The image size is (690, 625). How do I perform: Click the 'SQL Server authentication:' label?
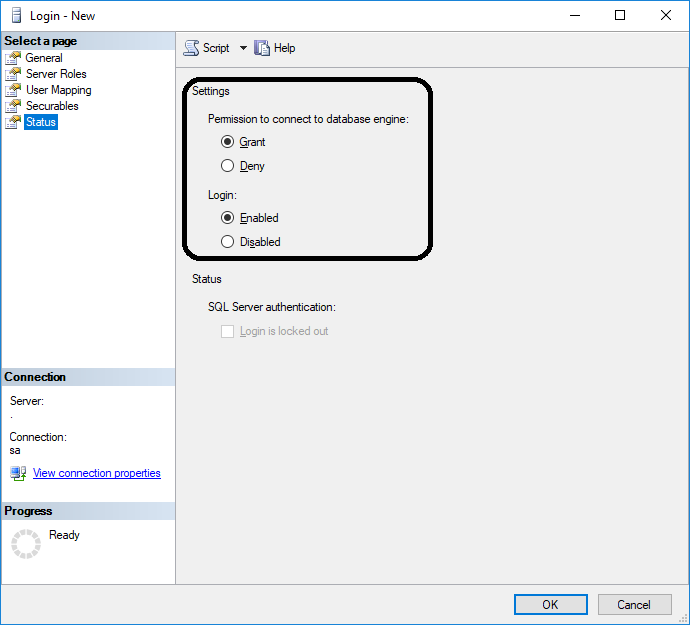272,307
